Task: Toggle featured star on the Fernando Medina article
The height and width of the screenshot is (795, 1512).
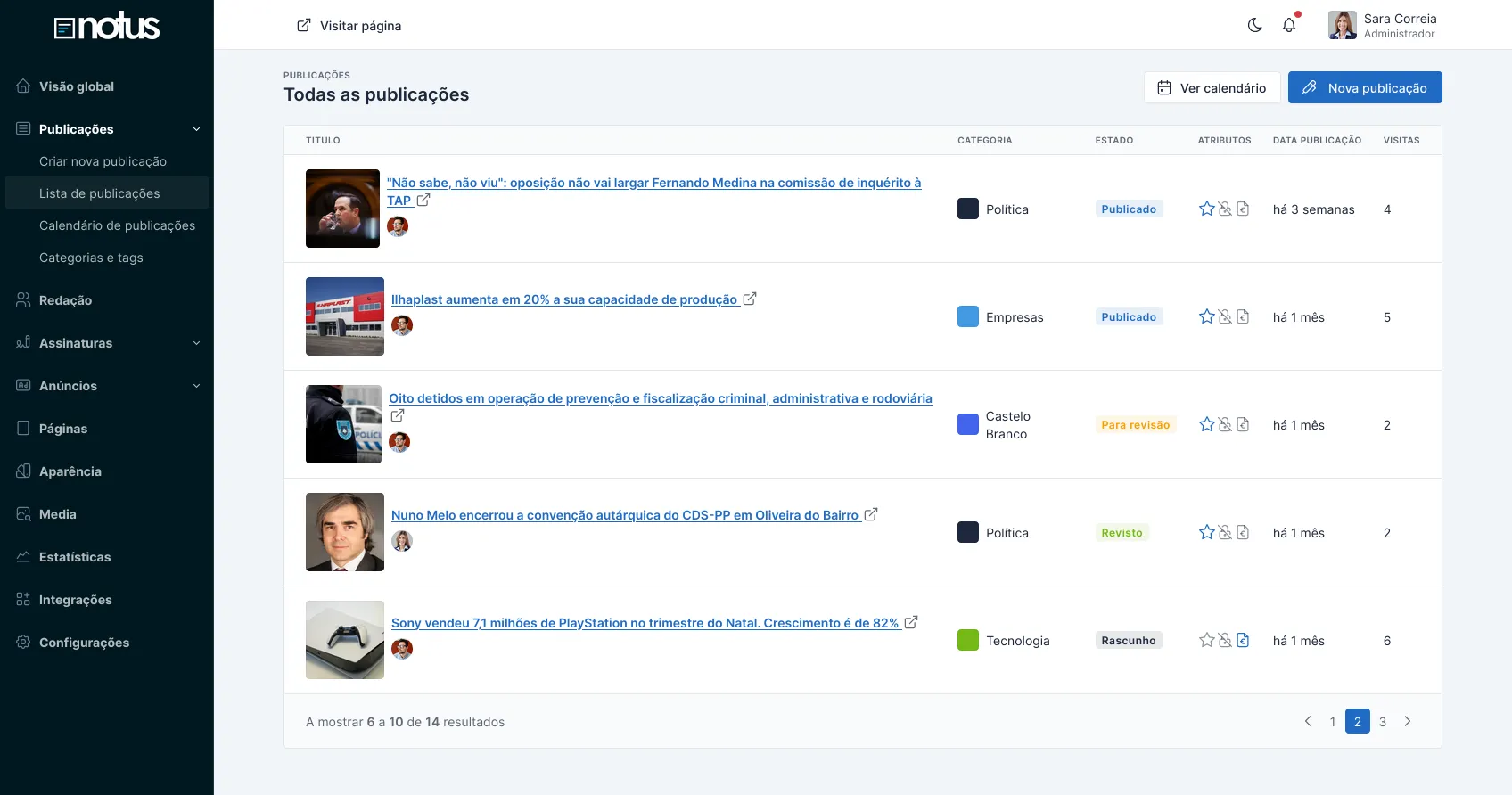Action: point(1206,209)
